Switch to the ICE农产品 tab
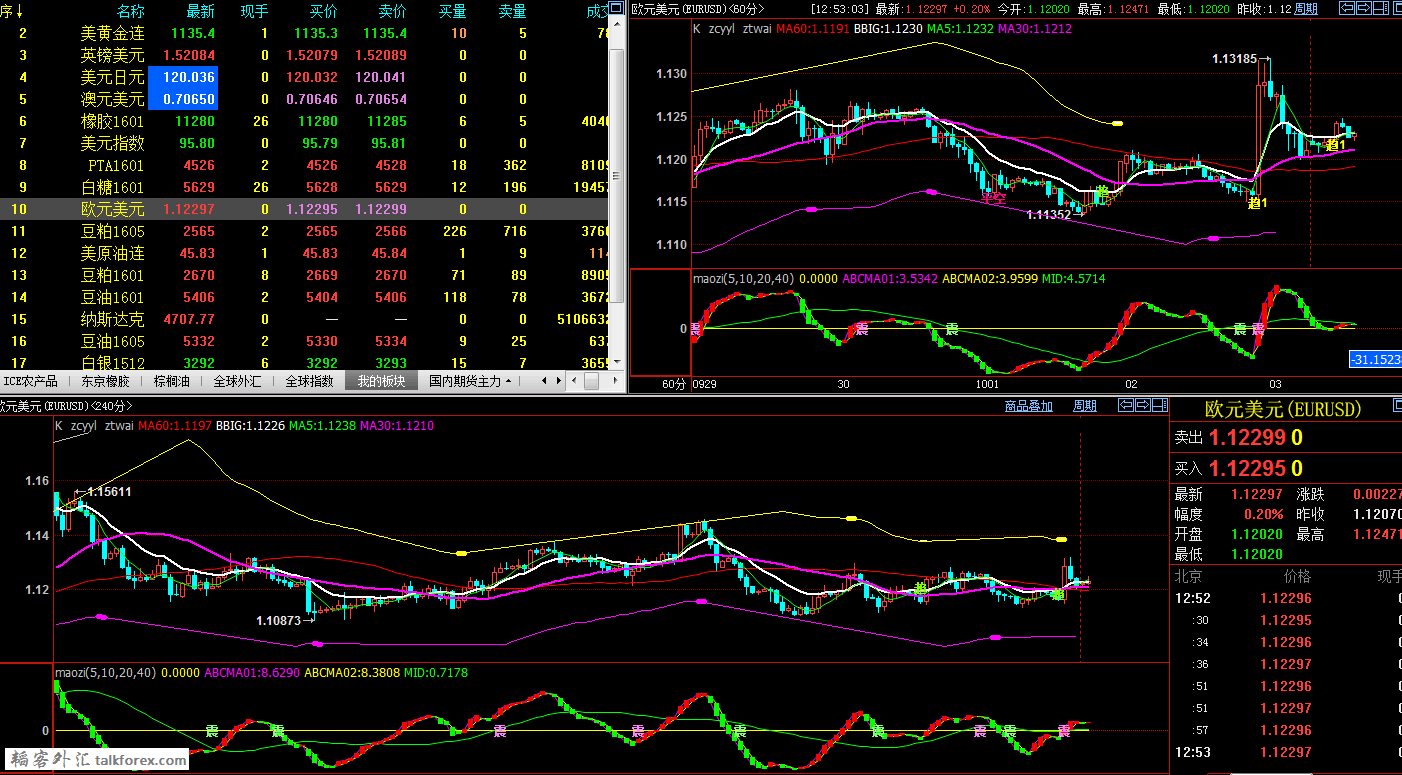 (31, 381)
